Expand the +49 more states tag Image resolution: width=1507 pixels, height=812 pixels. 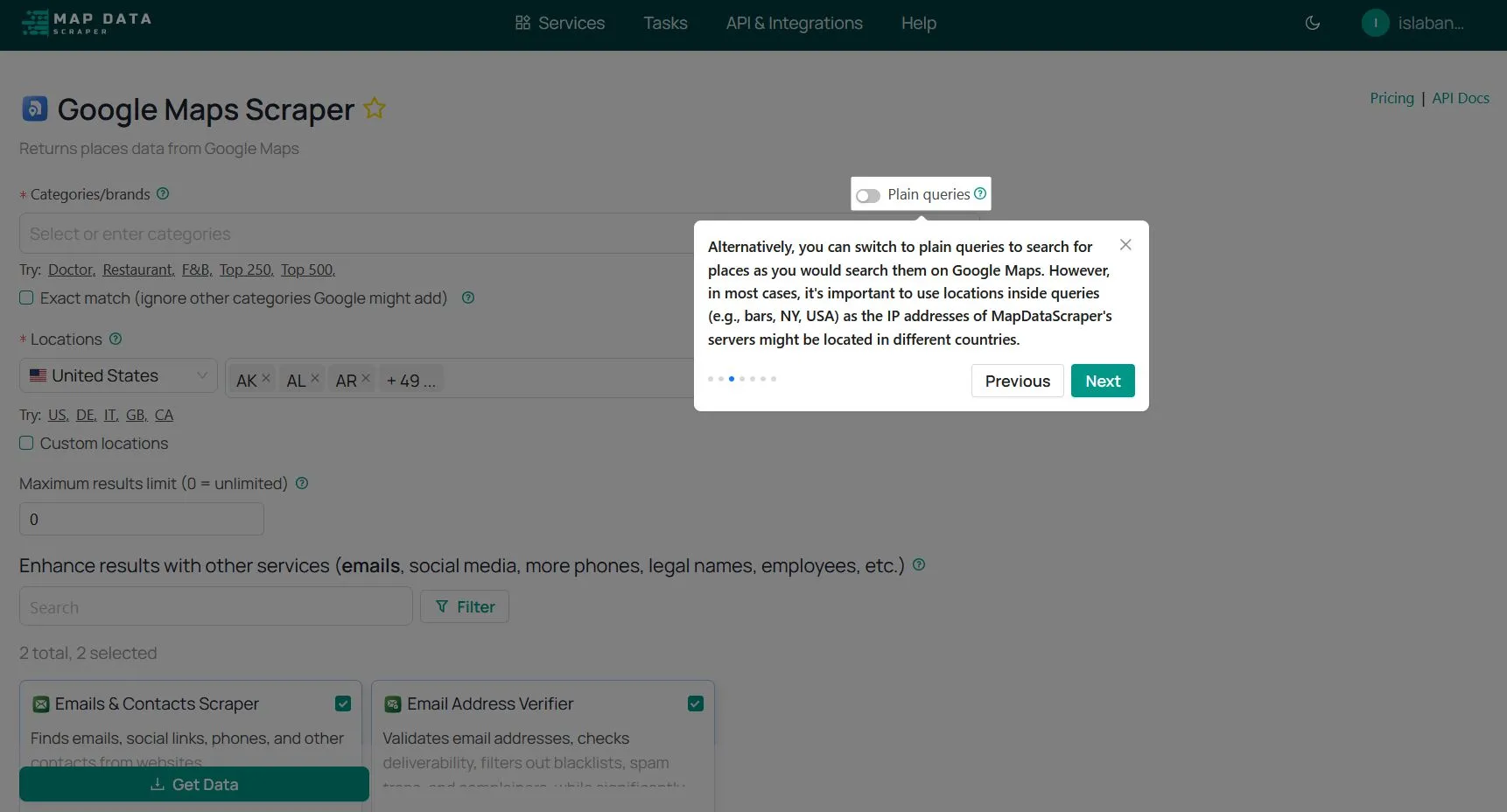pos(411,381)
